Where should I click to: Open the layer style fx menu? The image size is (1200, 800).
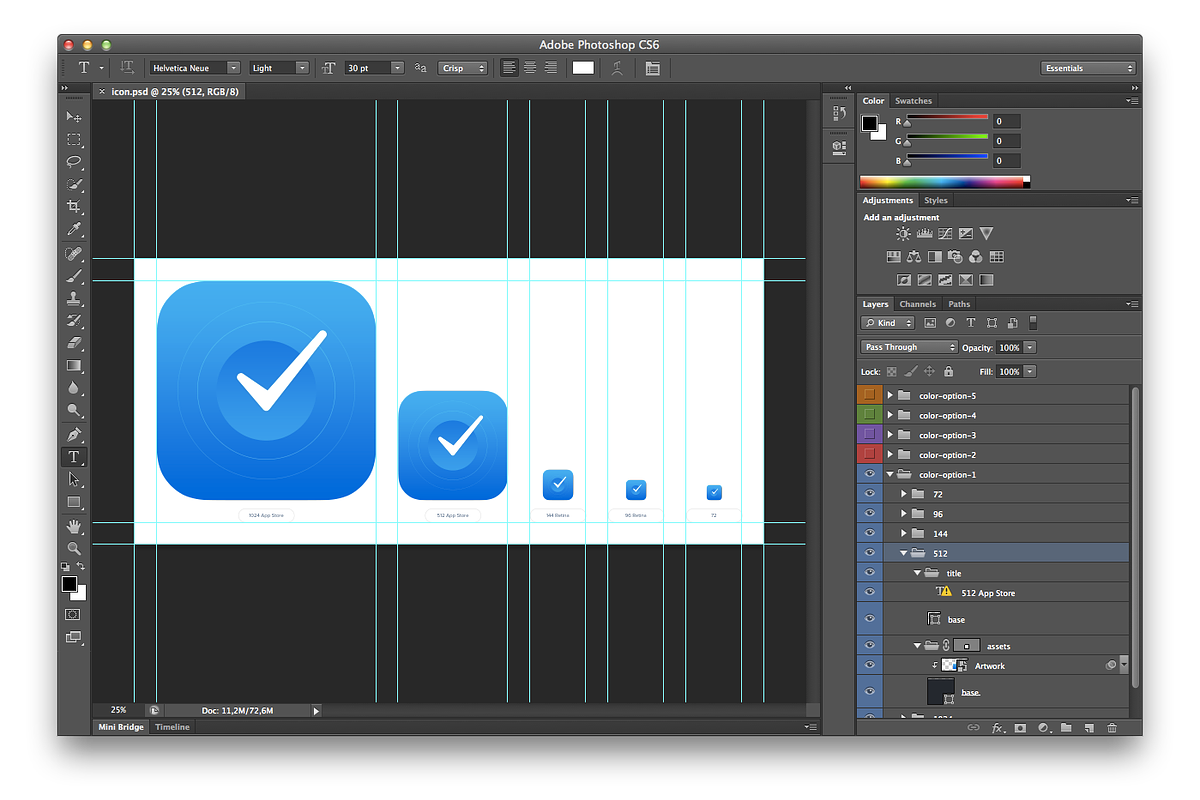click(x=997, y=728)
